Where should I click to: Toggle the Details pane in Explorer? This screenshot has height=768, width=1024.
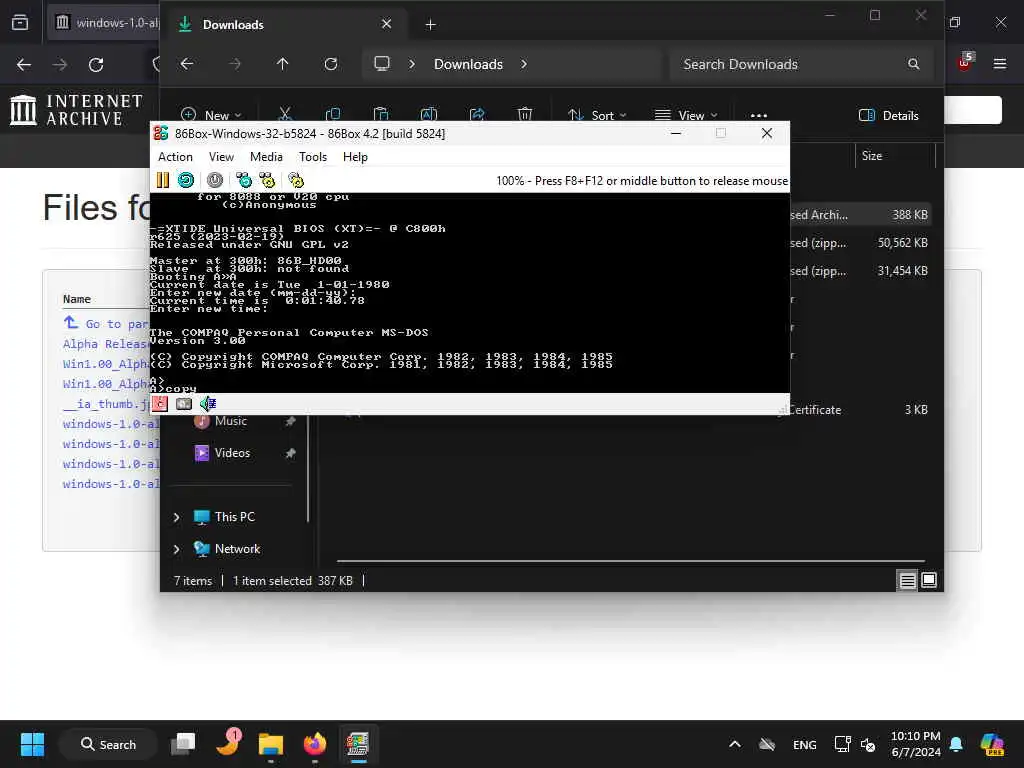click(x=888, y=115)
